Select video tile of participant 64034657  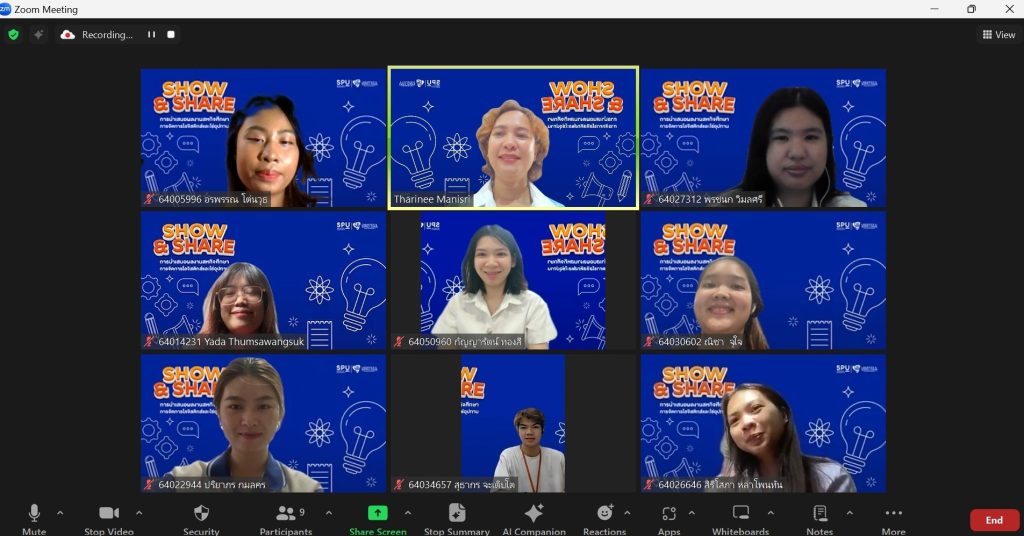tap(513, 423)
